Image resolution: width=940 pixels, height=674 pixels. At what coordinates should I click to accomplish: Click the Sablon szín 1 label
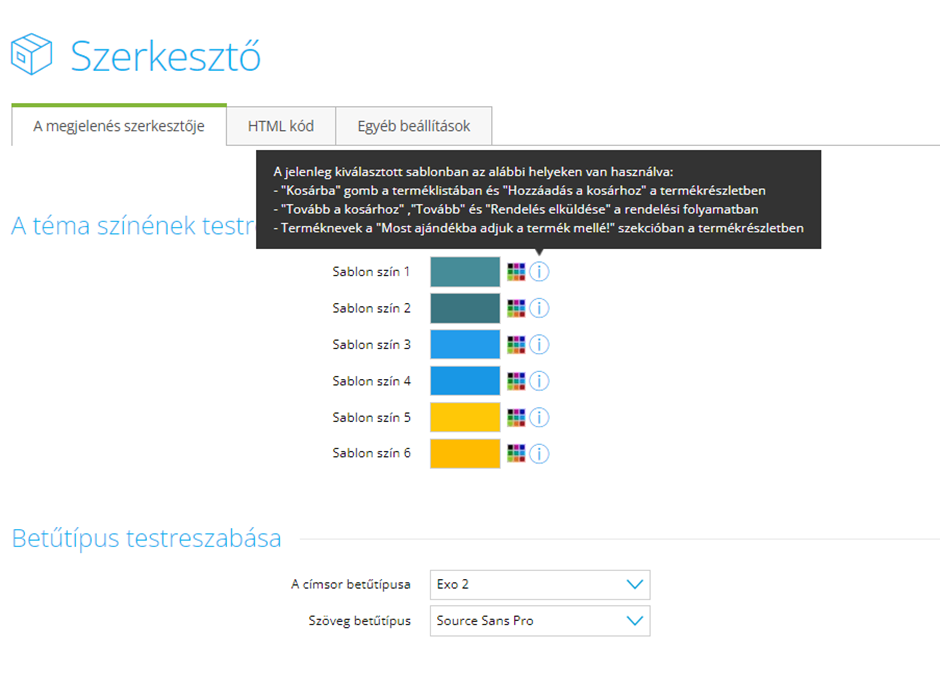(372, 272)
